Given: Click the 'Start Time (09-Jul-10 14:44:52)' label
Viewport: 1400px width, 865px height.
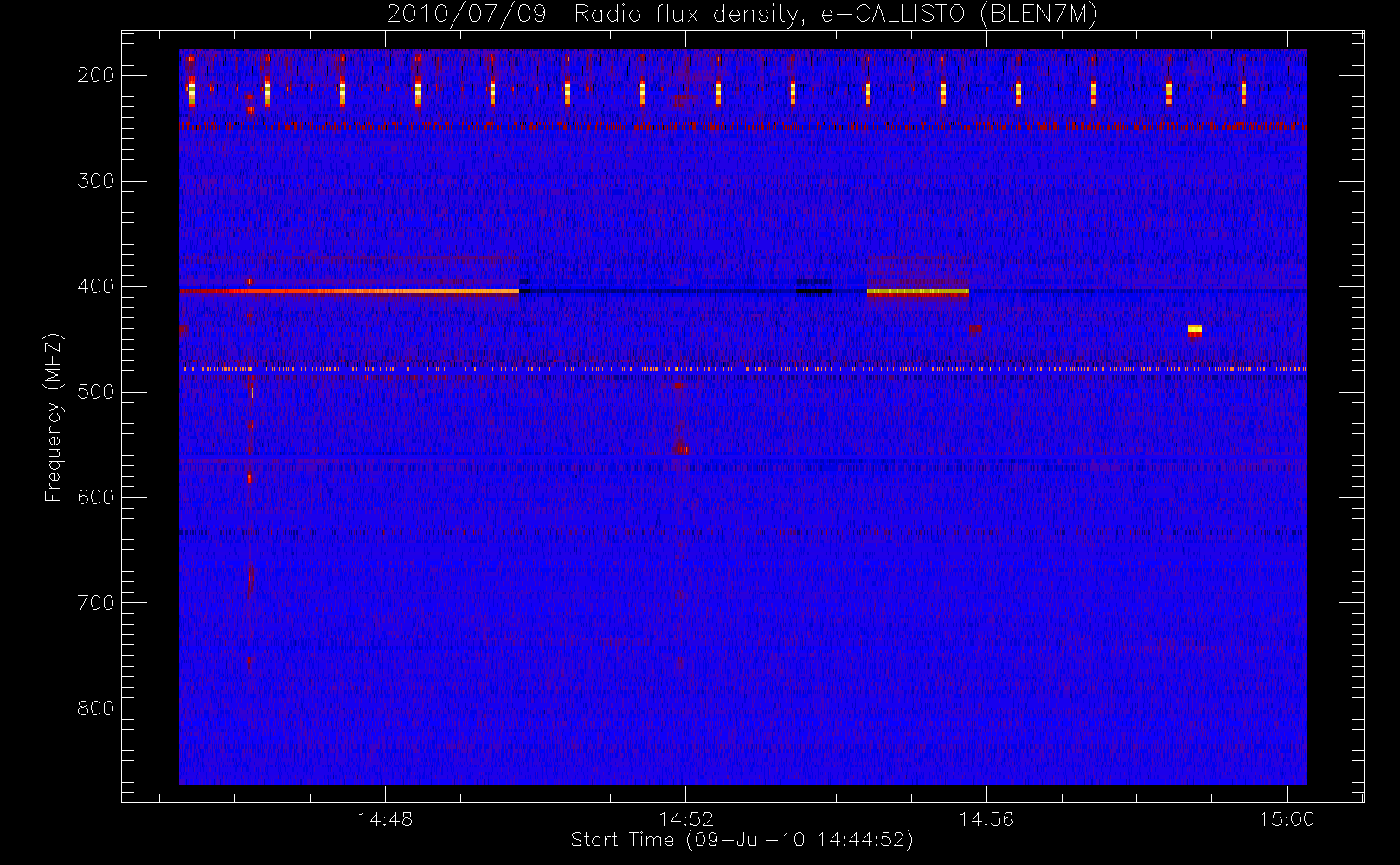Looking at the screenshot, I should [742, 840].
